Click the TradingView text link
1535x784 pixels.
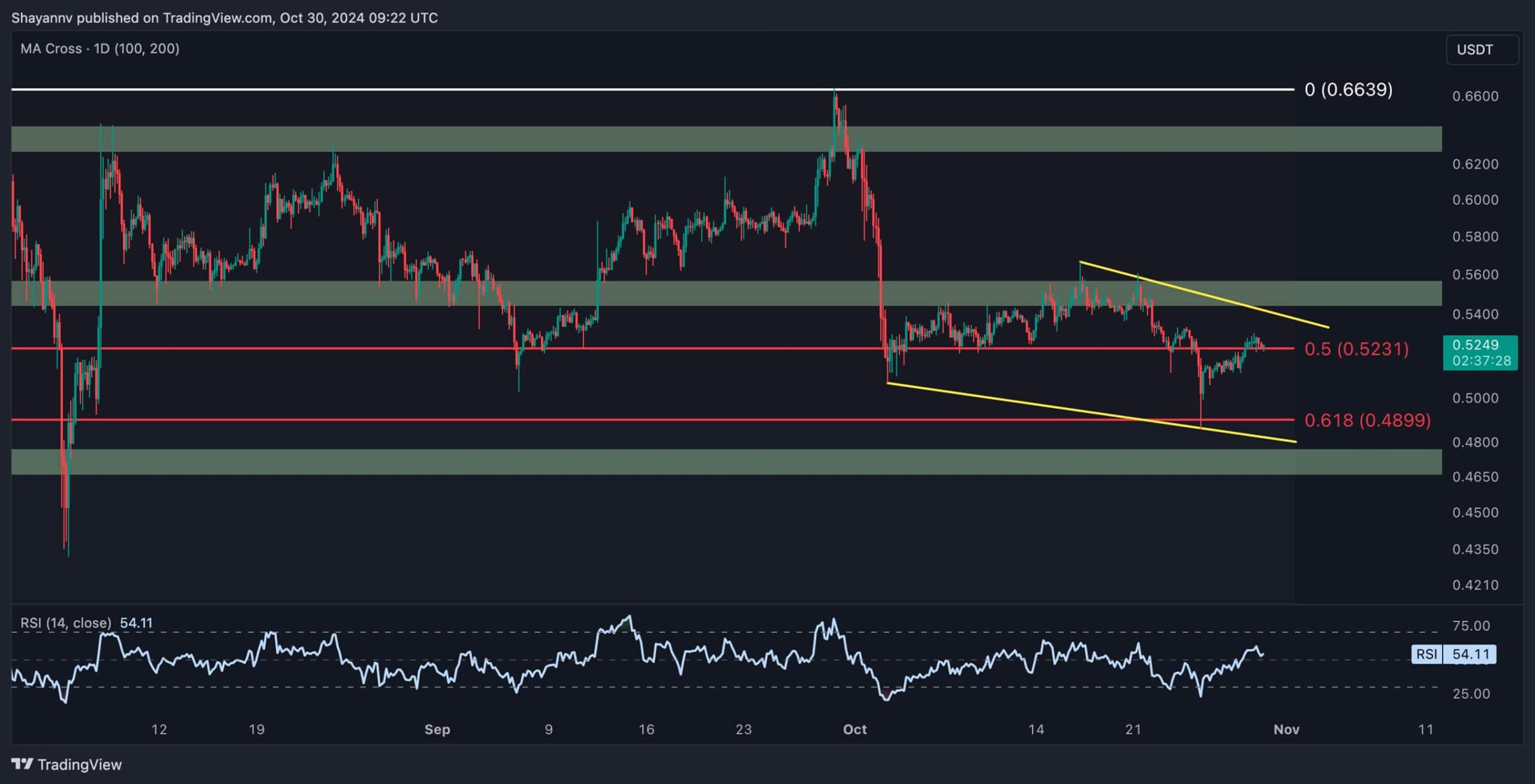click(79, 764)
